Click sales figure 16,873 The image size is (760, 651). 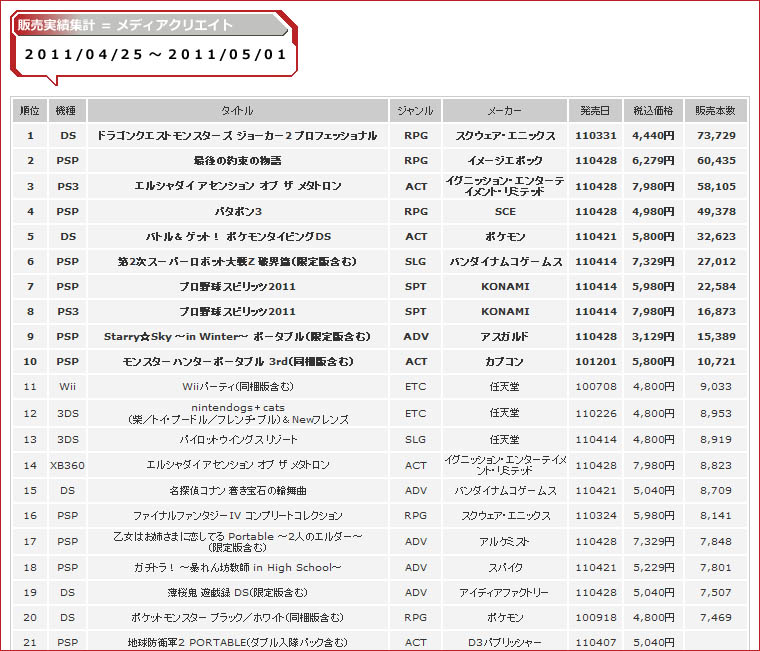pyautogui.click(x=716, y=312)
